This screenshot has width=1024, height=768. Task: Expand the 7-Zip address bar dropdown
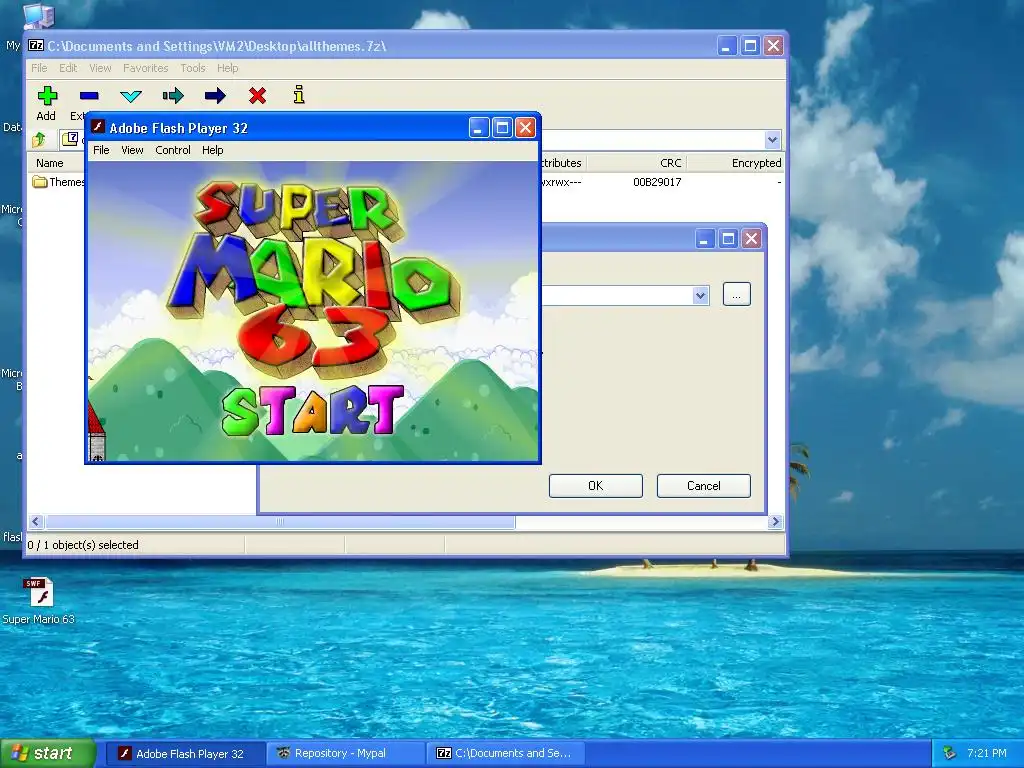click(x=773, y=139)
